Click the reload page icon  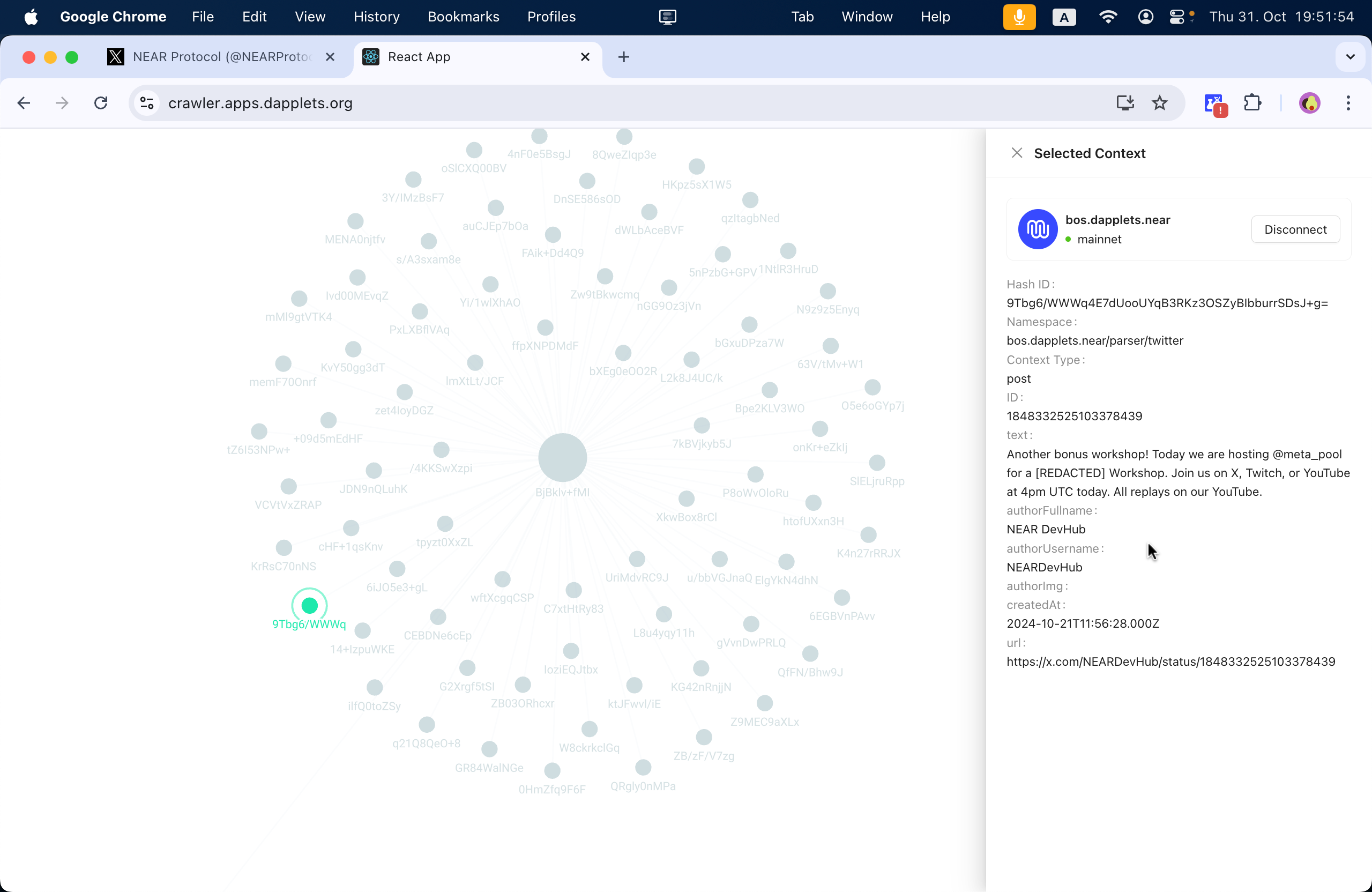point(101,103)
